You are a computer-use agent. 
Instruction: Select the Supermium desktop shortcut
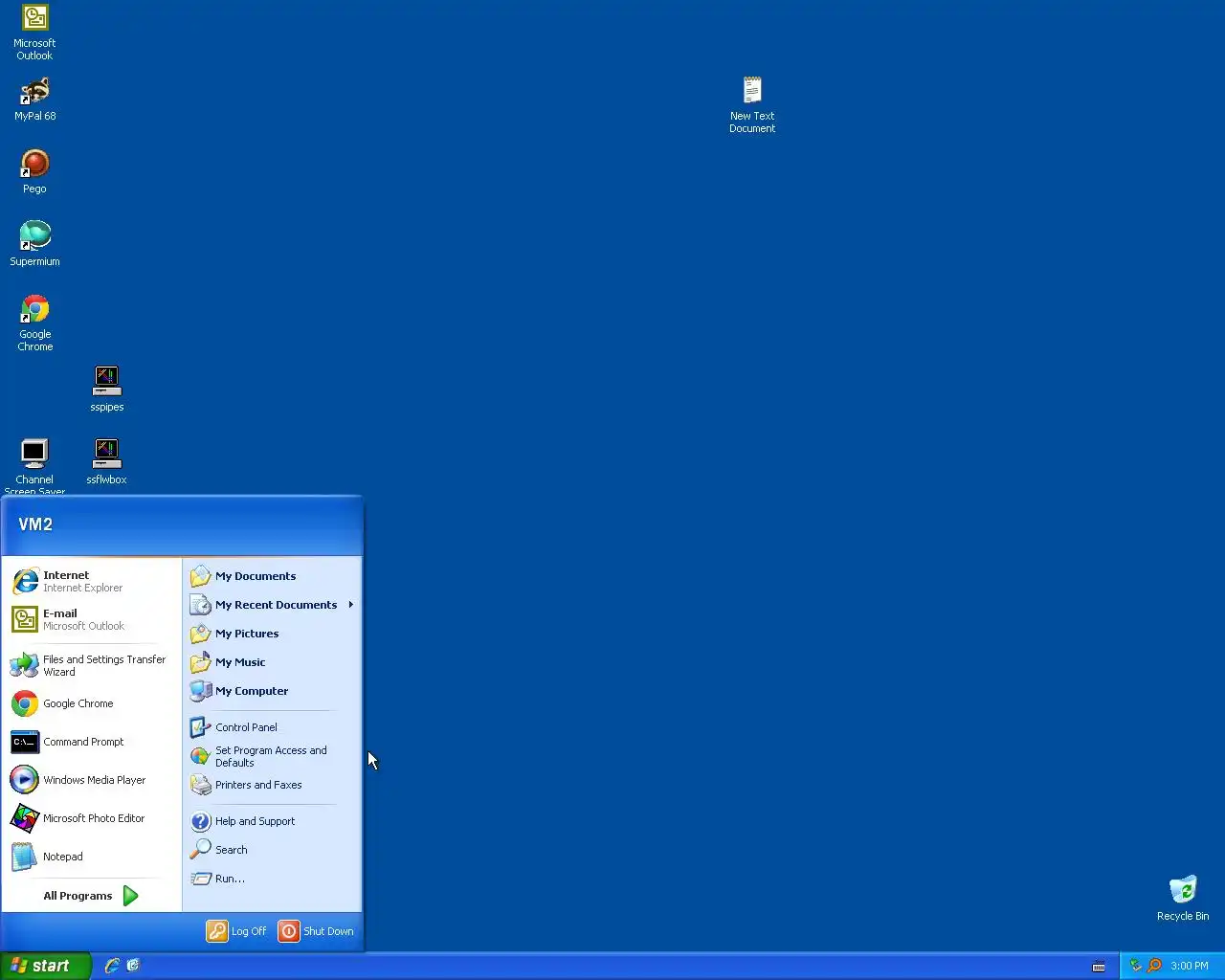34,244
